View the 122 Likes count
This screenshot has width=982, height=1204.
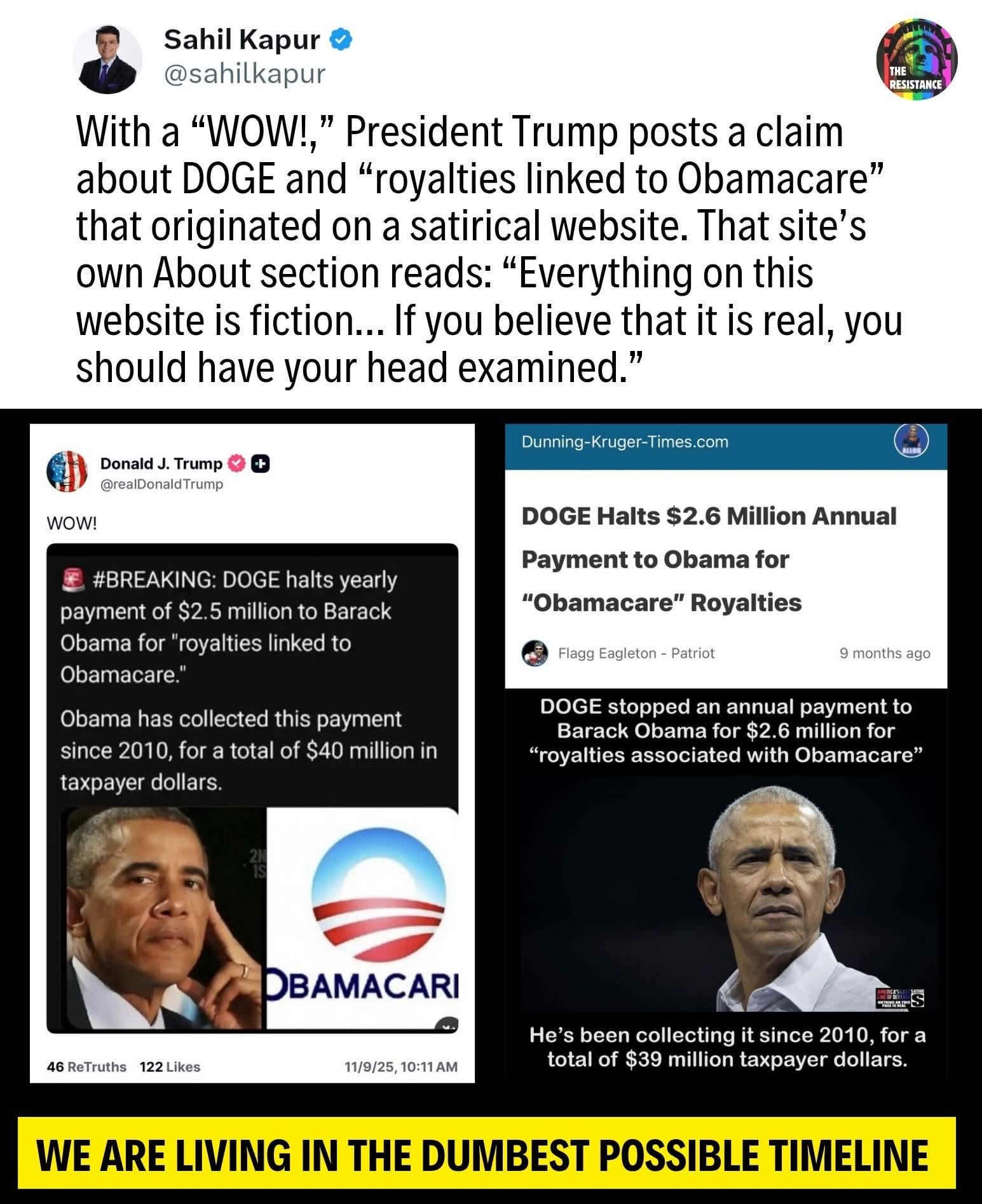point(170,1067)
